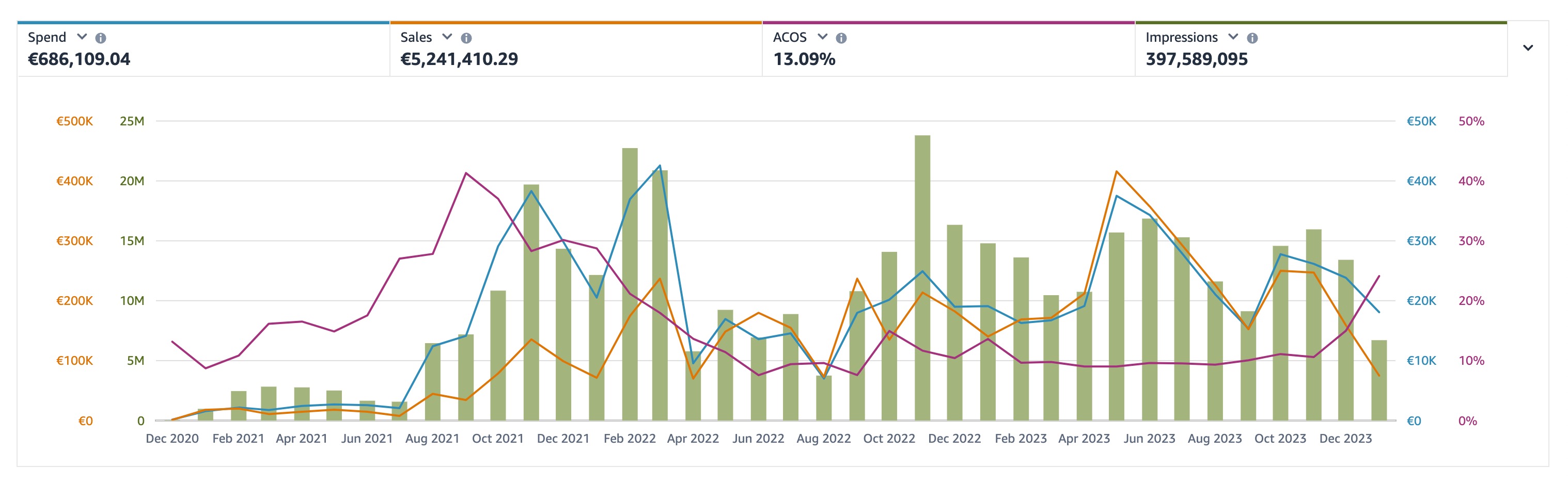Click the Apr 2022 x-axis label
This screenshot has height=484, width=1568.
(x=693, y=439)
